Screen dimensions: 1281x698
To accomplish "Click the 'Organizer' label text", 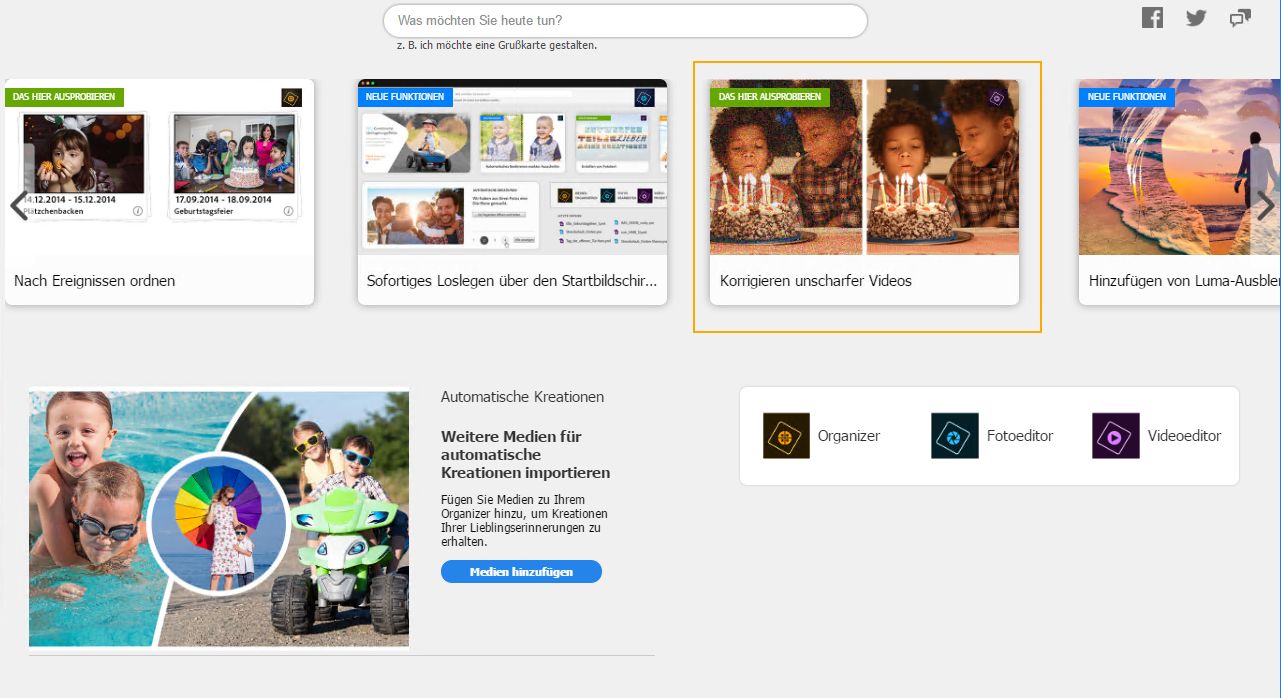I will (849, 436).
